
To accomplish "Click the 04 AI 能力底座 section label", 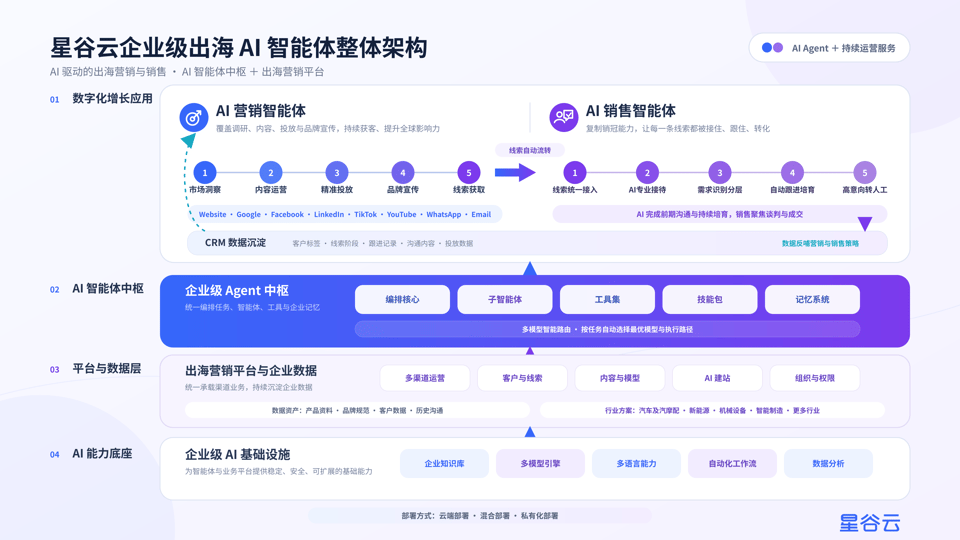I will coord(91,454).
